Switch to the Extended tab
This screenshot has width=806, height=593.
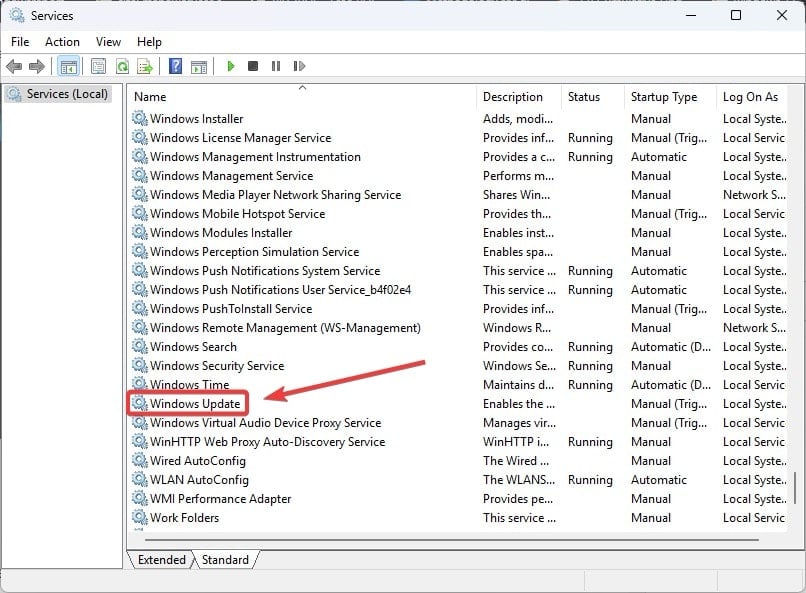coord(161,560)
